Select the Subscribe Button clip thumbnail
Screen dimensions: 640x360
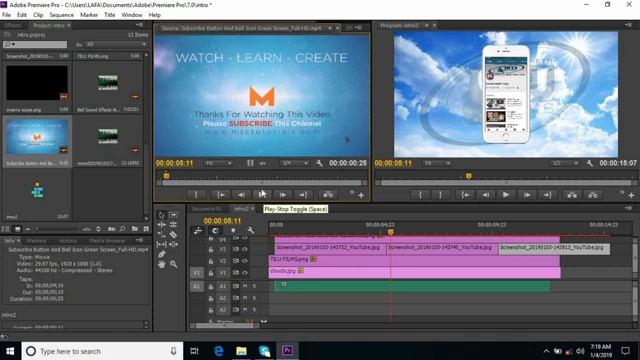37,137
